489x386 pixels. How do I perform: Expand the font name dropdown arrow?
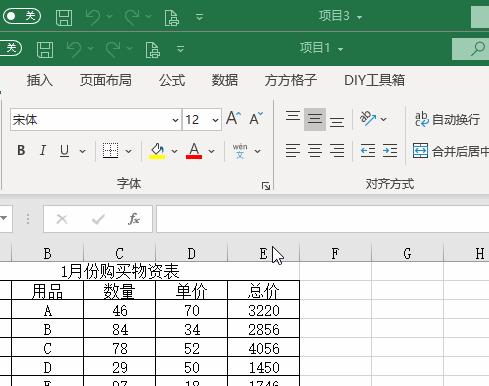[x=175, y=120]
